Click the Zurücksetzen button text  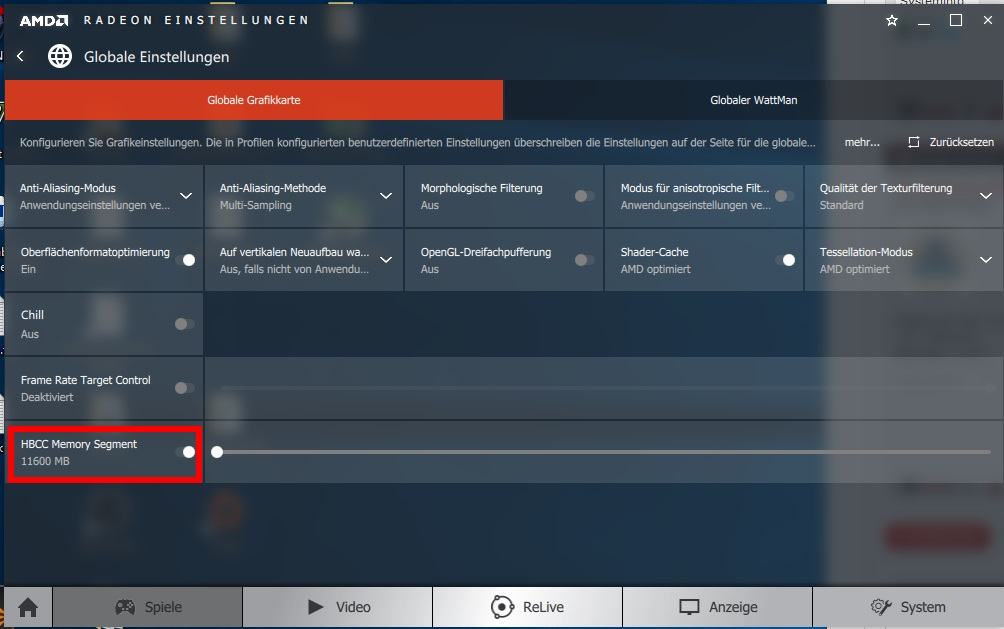pos(962,142)
